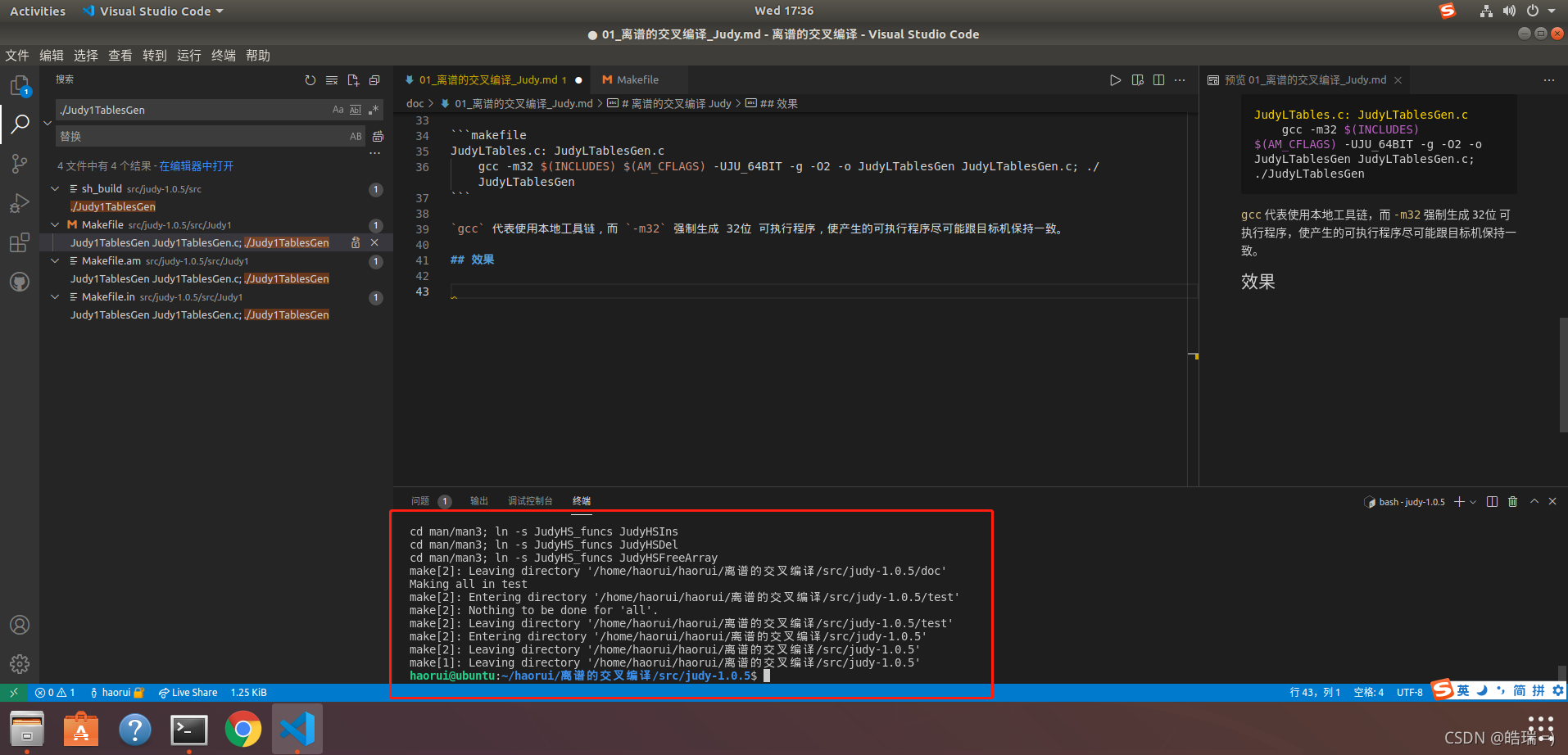This screenshot has height=755, width=1568.
Task: Close the markdown preview tab
Action: (x=1398, y=80)
